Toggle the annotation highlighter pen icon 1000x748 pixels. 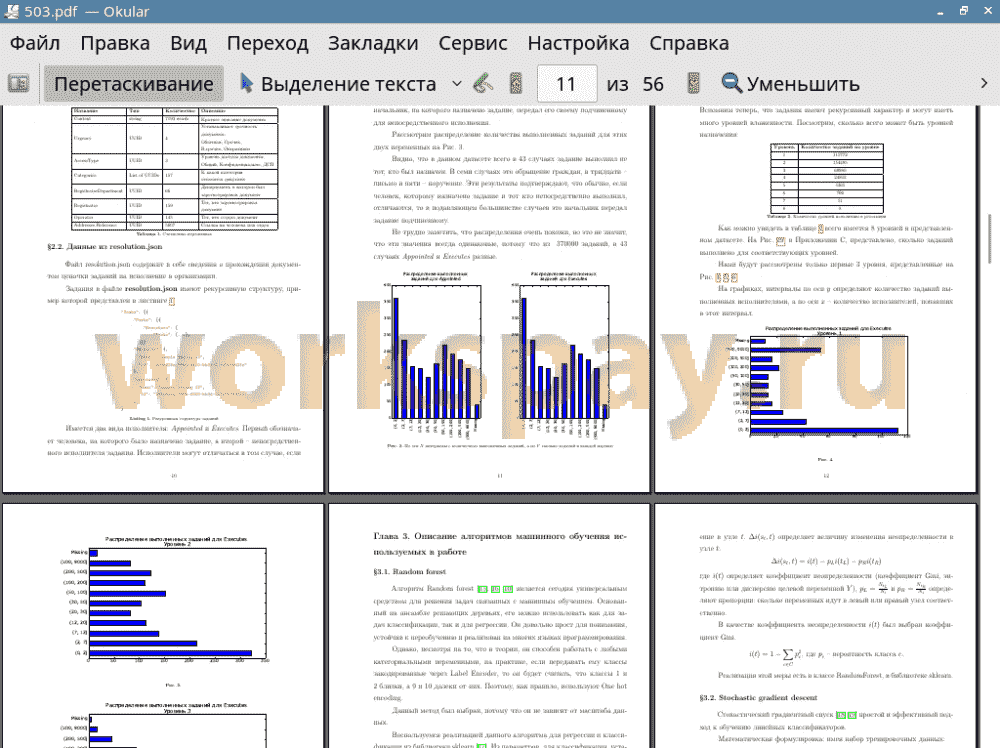coord(483,84)
